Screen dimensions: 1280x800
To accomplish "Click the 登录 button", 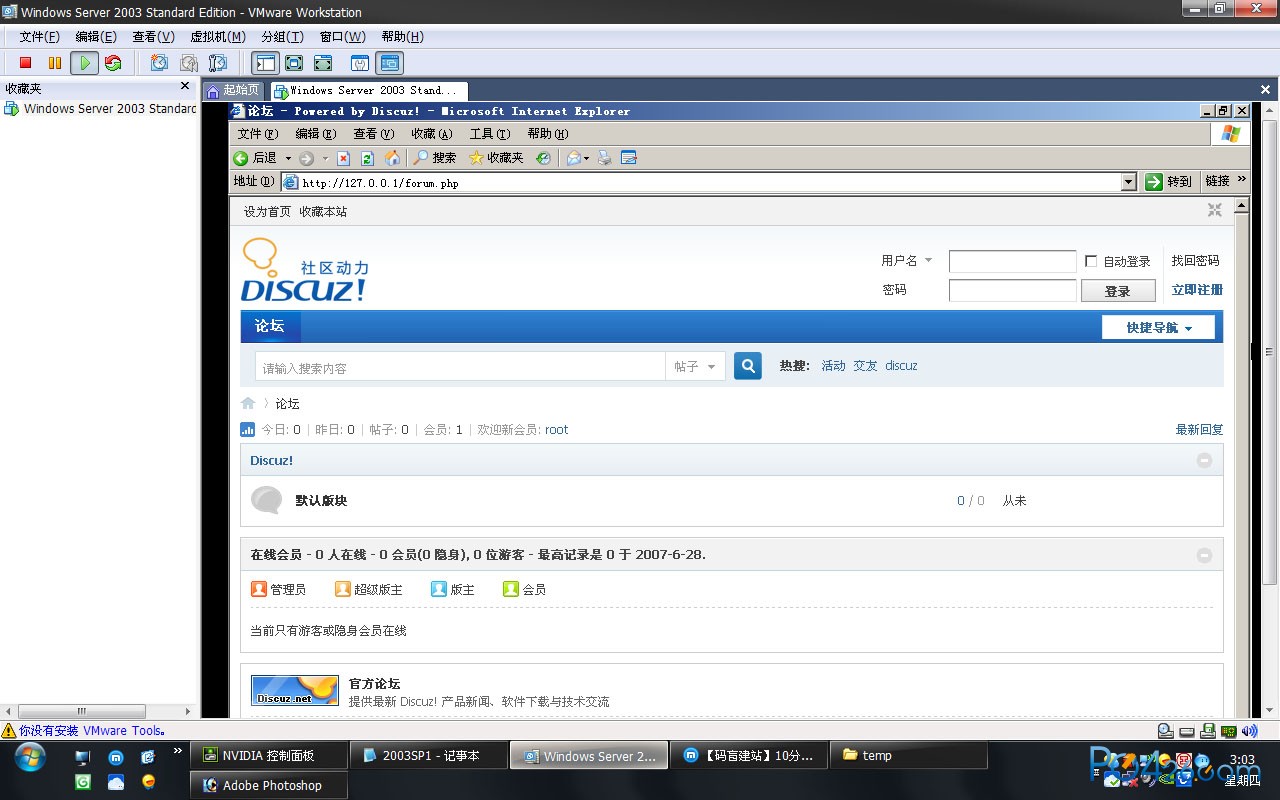I will click(1118, 291).
